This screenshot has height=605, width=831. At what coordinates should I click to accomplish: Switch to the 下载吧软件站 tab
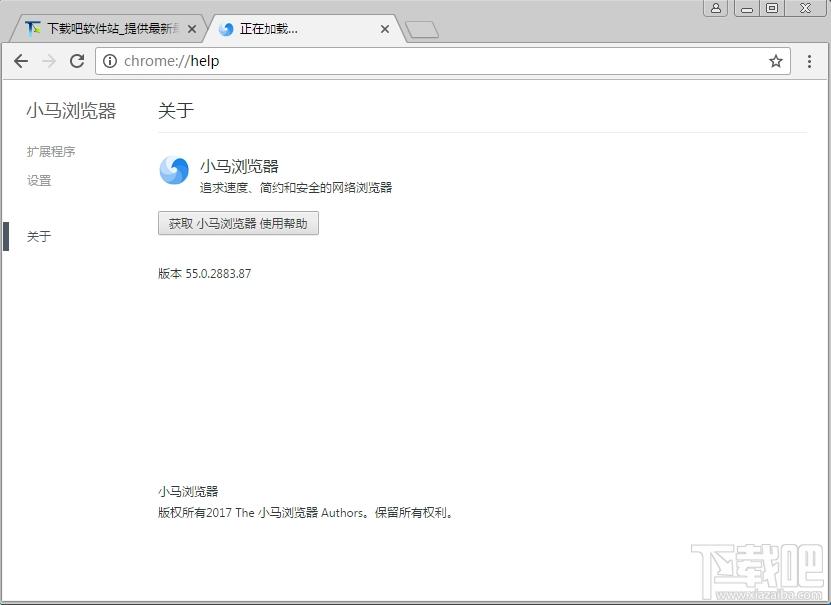point(109,29)
